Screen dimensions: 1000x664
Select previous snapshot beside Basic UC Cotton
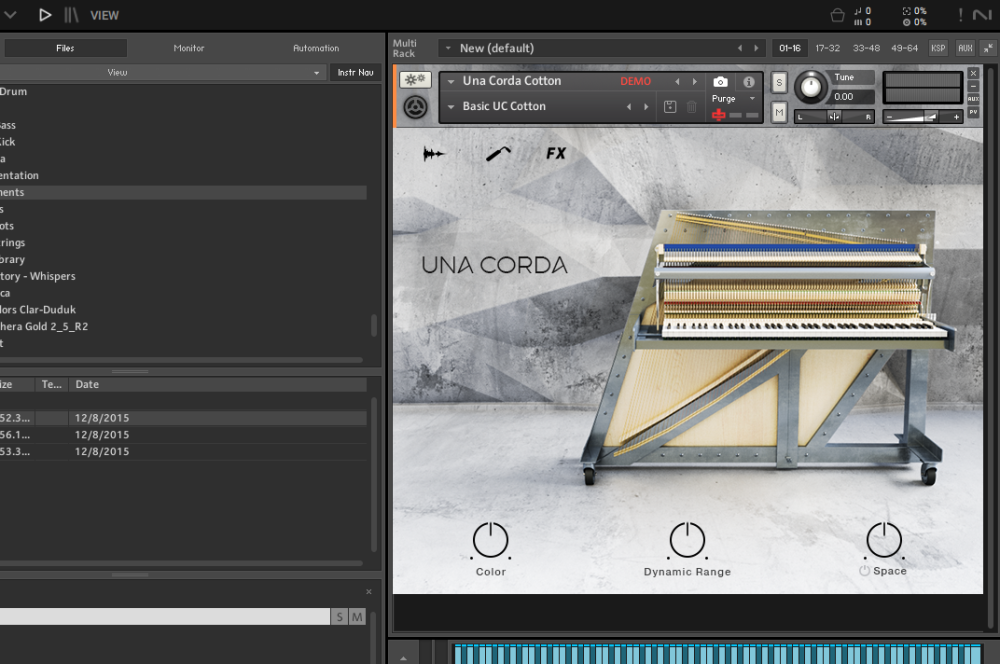tap(629, 107)
